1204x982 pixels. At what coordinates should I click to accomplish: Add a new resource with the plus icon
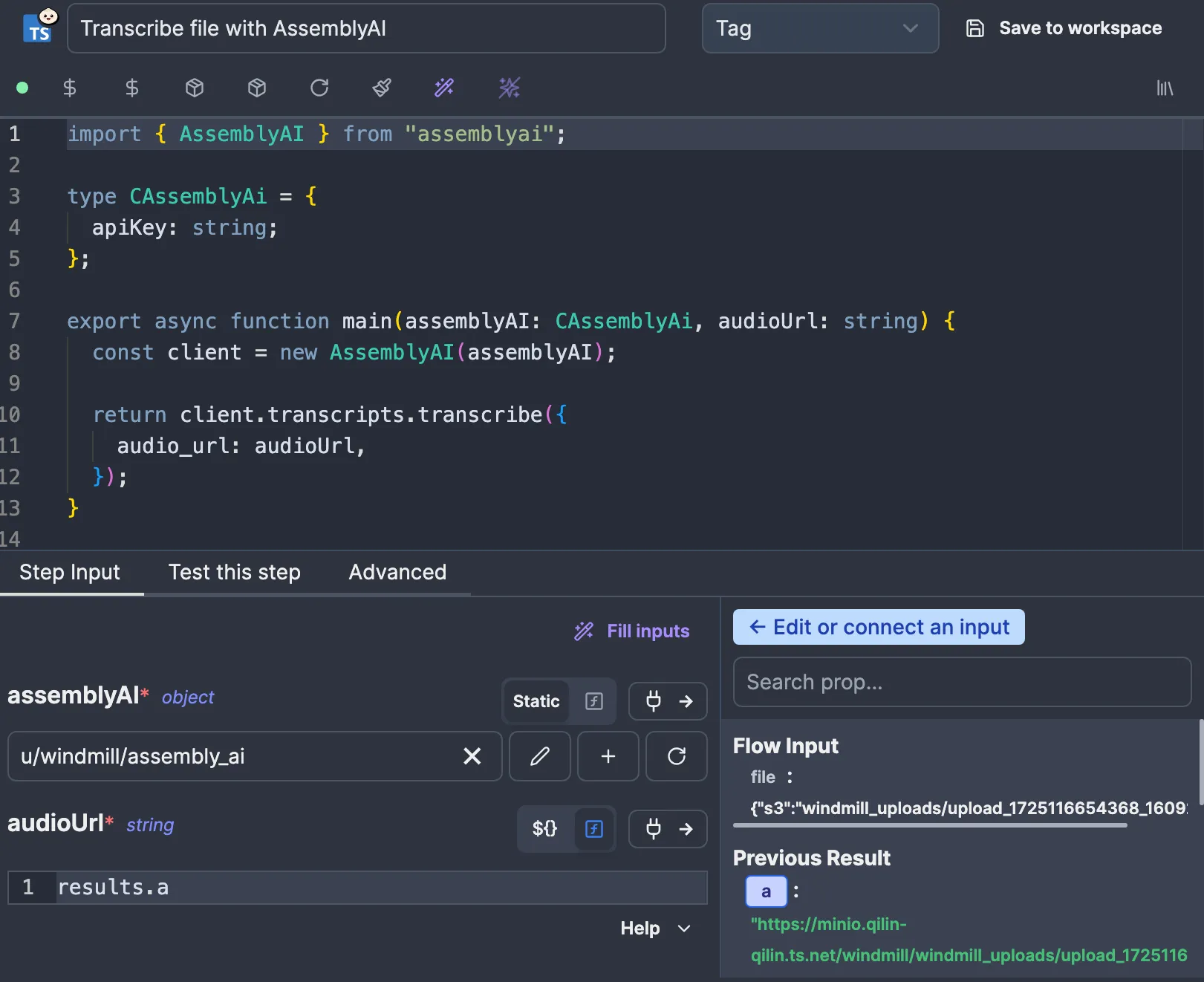(x=608, y=756)
